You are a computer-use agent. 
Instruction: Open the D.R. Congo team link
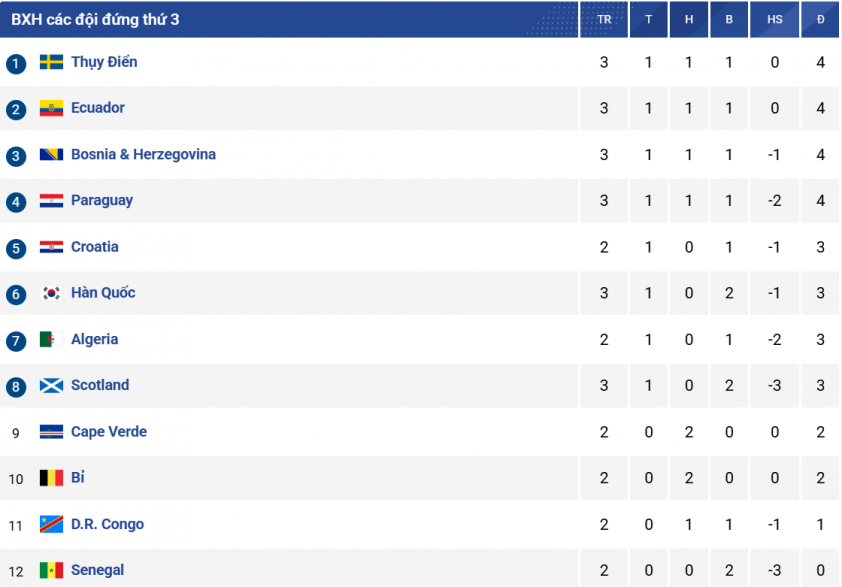[107, 524]
